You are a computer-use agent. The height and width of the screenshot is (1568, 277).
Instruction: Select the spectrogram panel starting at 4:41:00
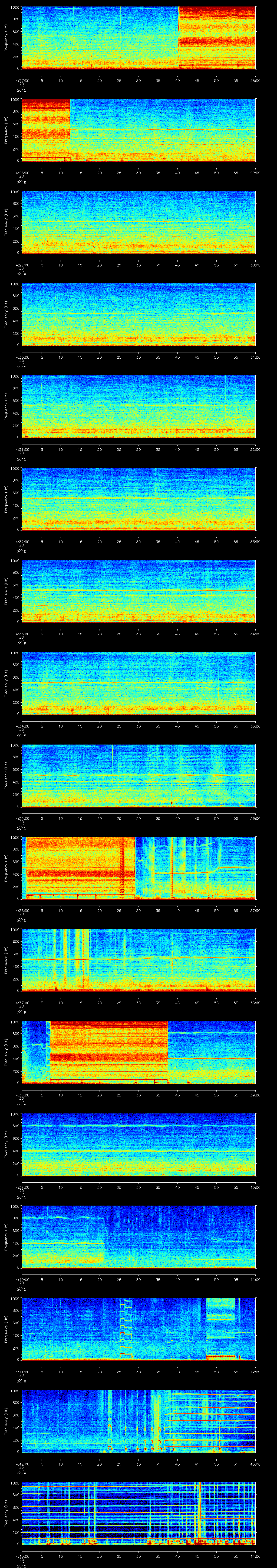click(138, 1329)
